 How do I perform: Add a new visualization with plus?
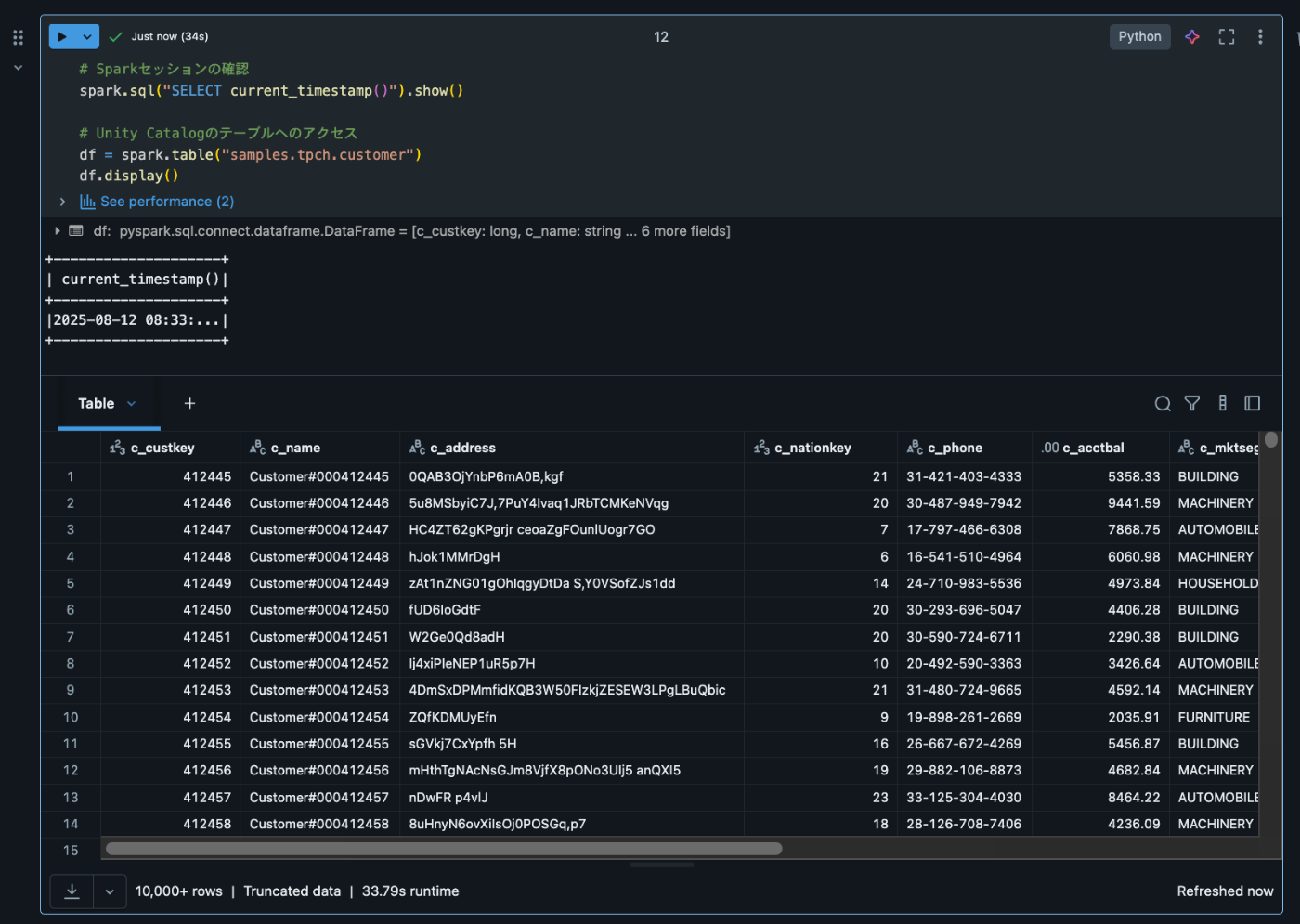[189, 403]
